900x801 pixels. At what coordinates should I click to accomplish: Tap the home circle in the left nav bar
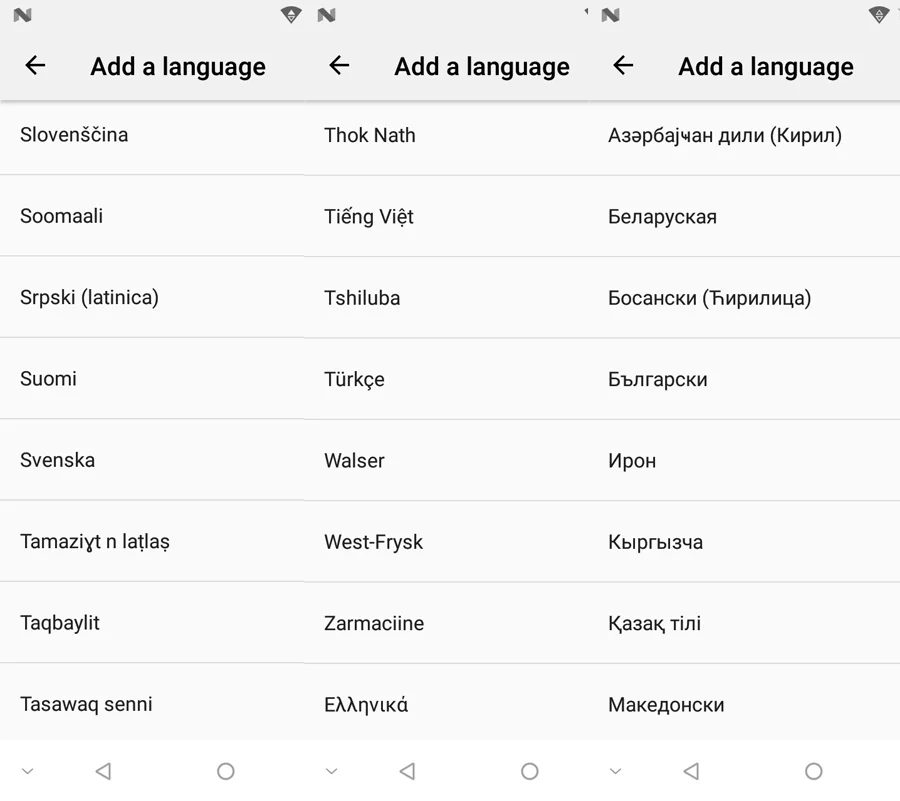point(226,771)
